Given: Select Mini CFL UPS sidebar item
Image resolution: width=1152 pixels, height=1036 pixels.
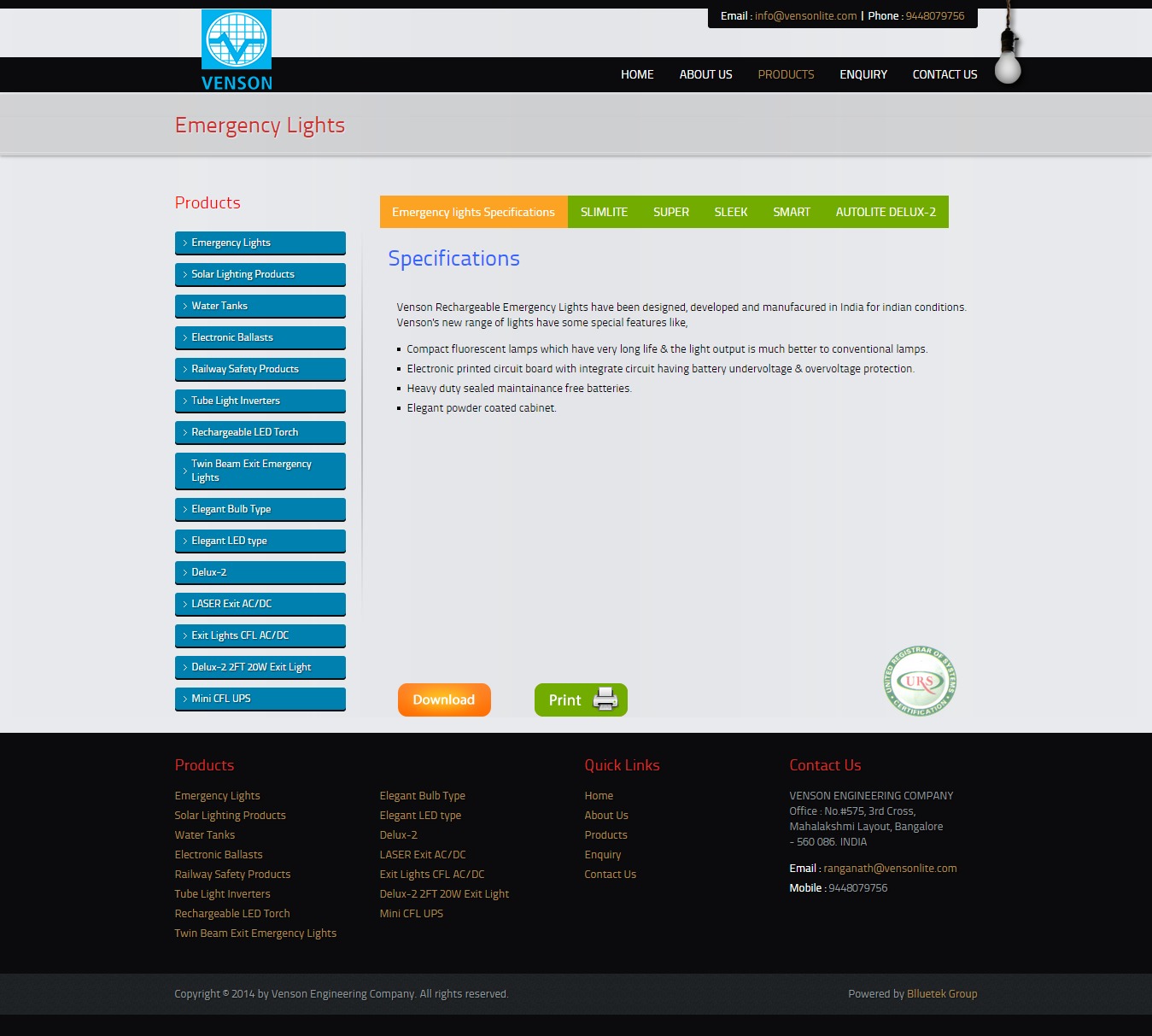Looking at the screenshot, I should point(221,699).
